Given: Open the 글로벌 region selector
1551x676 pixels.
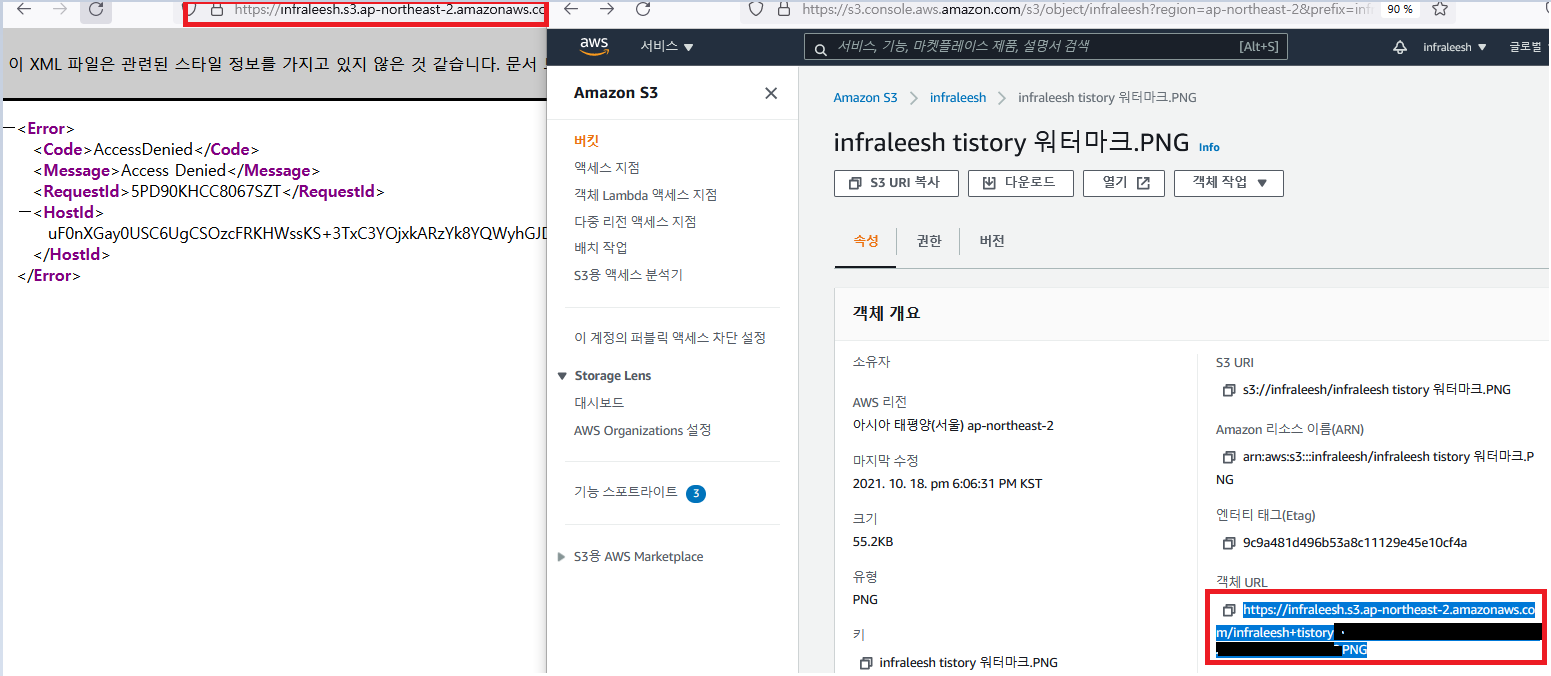Looking at the screenshot, I should click(1527, 47).
